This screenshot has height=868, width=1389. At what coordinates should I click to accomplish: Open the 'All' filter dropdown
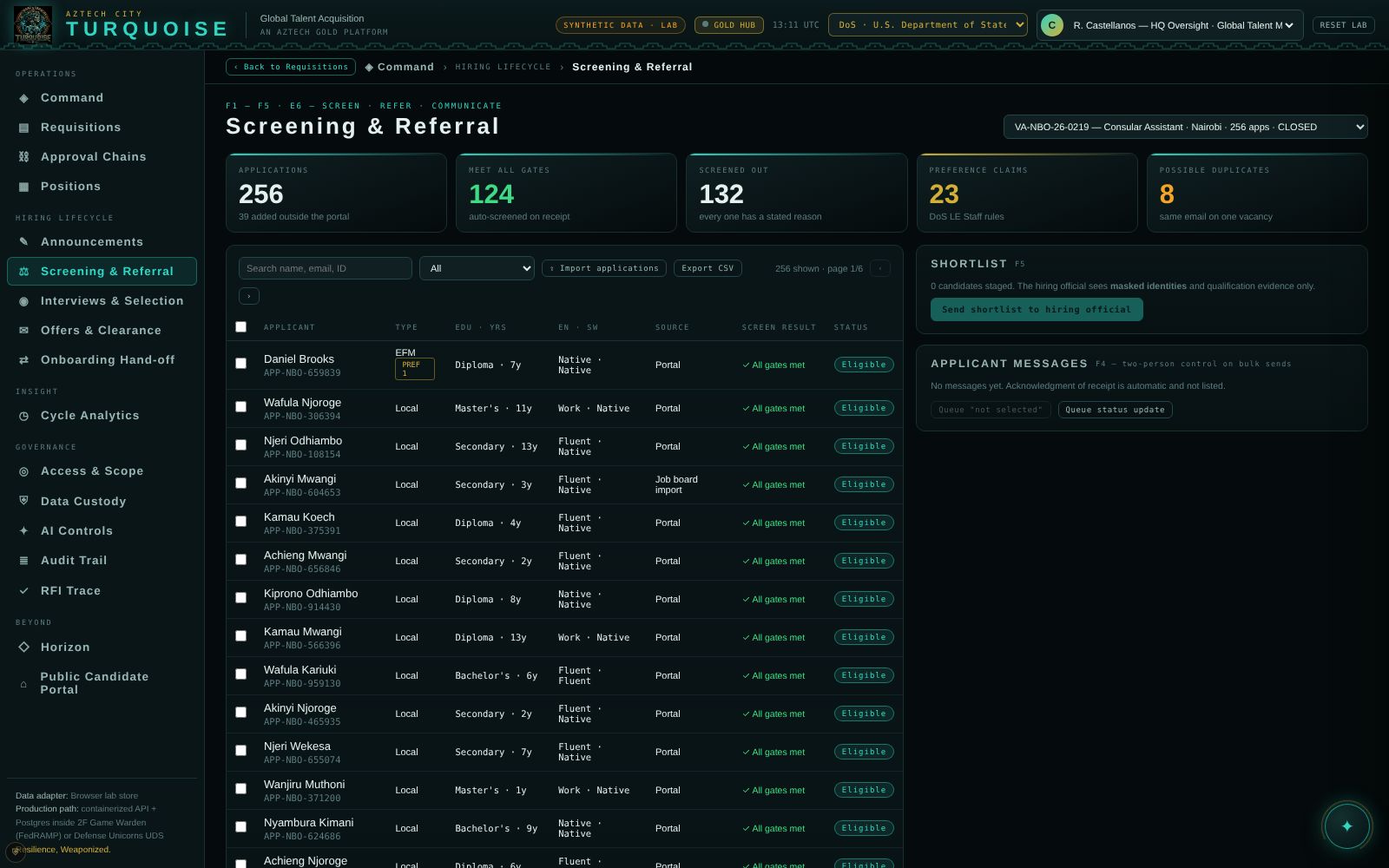coord(477,268)
